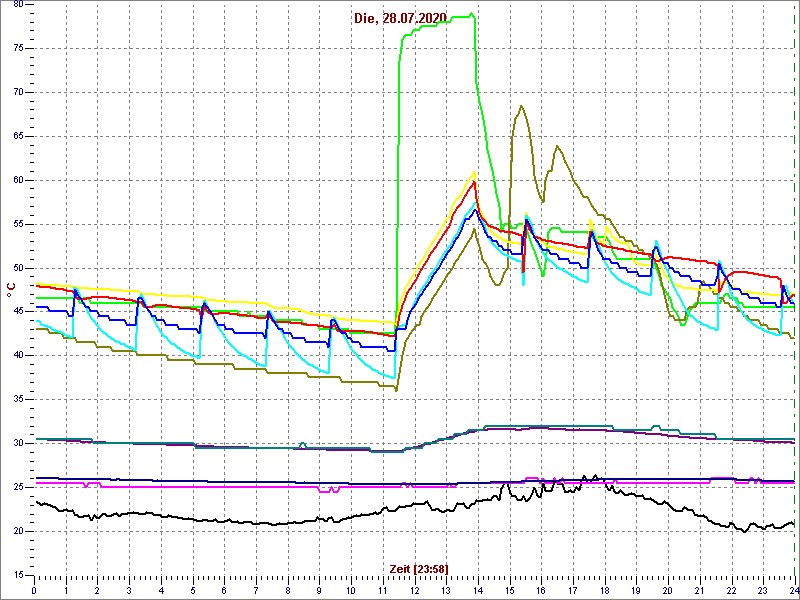This screenshot has height=600, width=800.
Task: Click hour 1 on the time axis
Action: (x=66, y=590)
